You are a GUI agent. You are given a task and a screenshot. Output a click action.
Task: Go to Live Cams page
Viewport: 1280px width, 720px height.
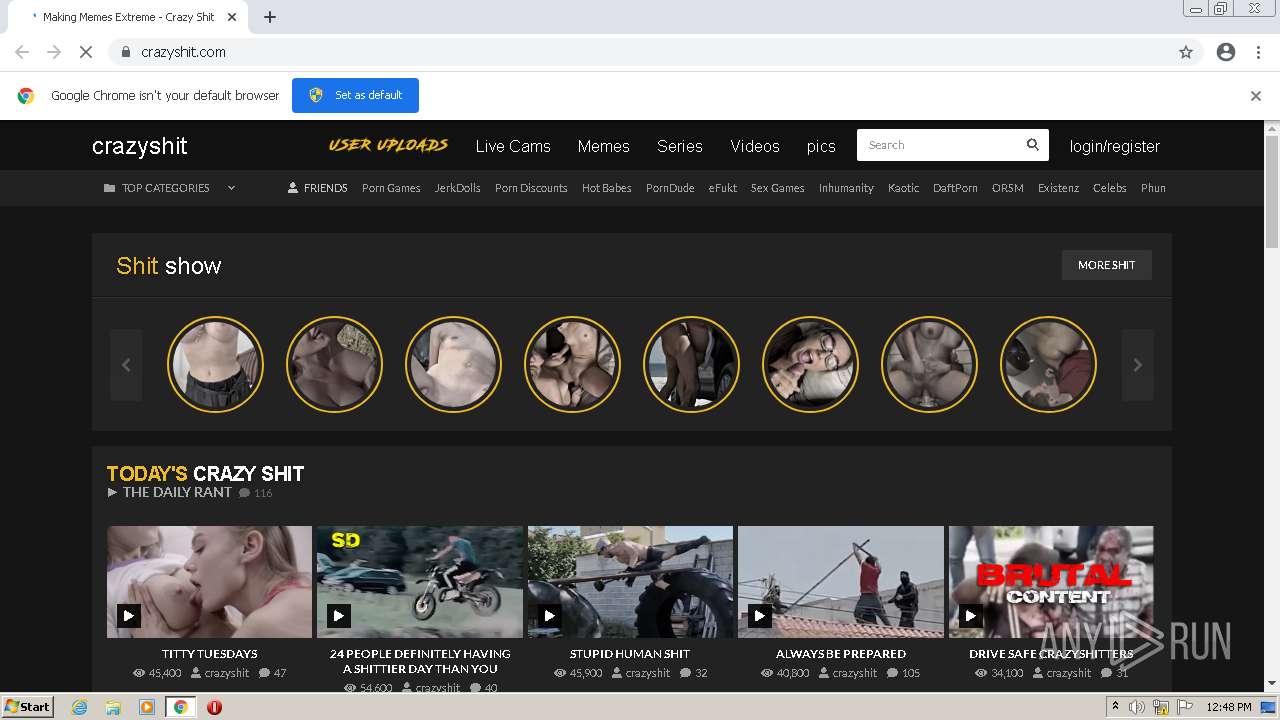(x=513, y=146)
